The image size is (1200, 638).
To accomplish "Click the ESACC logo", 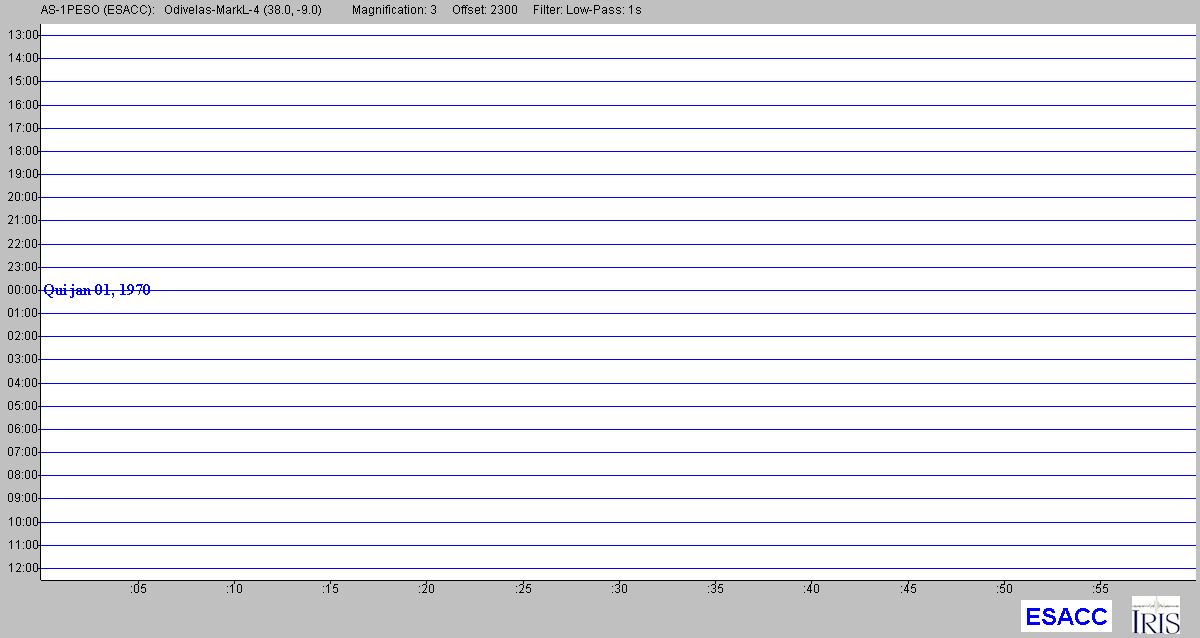I will pos(1066,616).
